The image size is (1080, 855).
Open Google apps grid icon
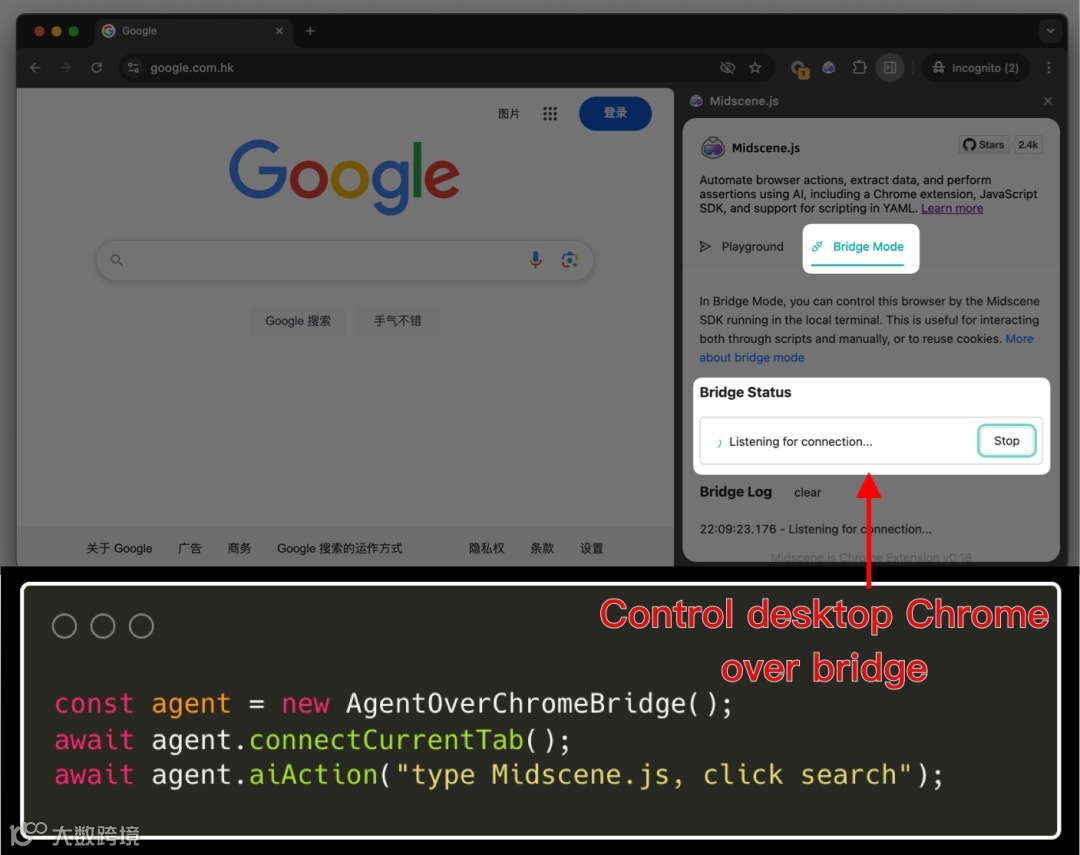550,114
